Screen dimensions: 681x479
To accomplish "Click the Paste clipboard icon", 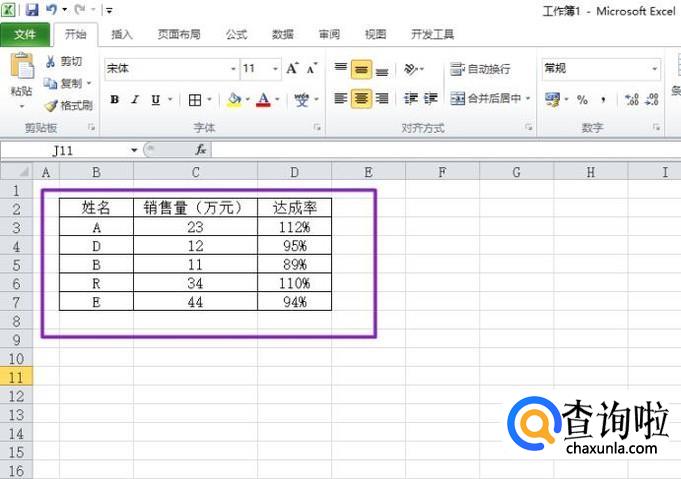I will pos(22,66).
